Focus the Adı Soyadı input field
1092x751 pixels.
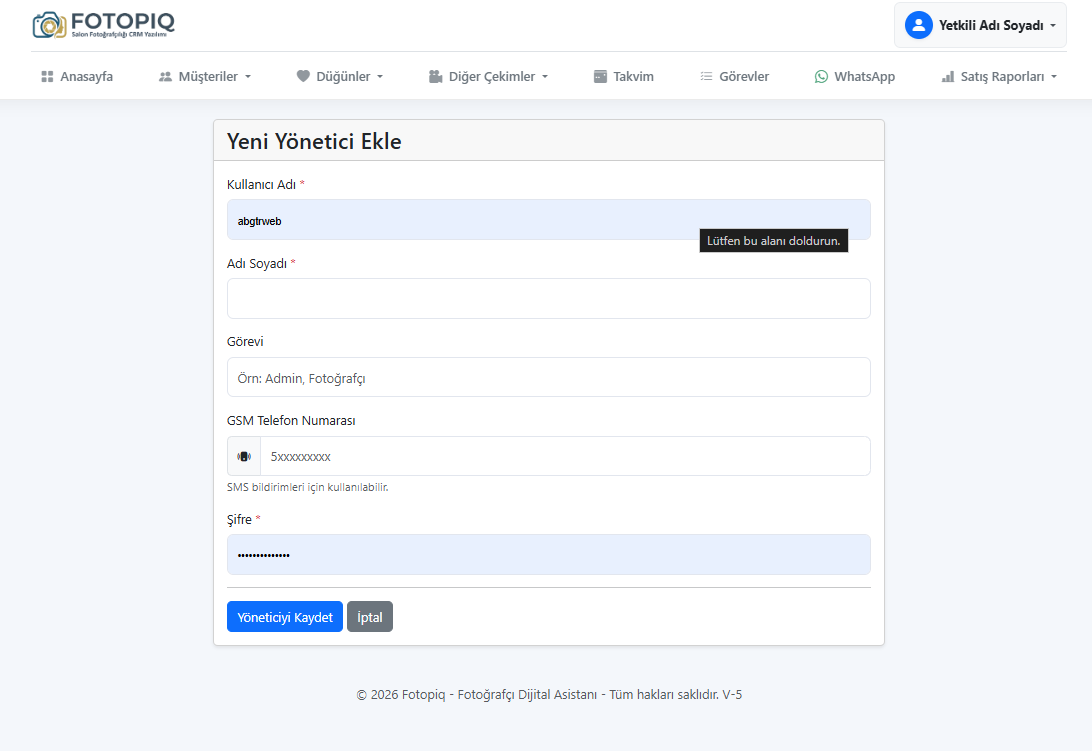(x=548, y=298)
